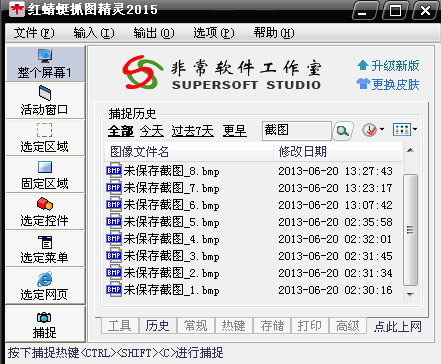Click the BMP icon of 未保存截图_5.bmp
The width and height of the screenshot is (441, 364).
click(x=114, y=221)
